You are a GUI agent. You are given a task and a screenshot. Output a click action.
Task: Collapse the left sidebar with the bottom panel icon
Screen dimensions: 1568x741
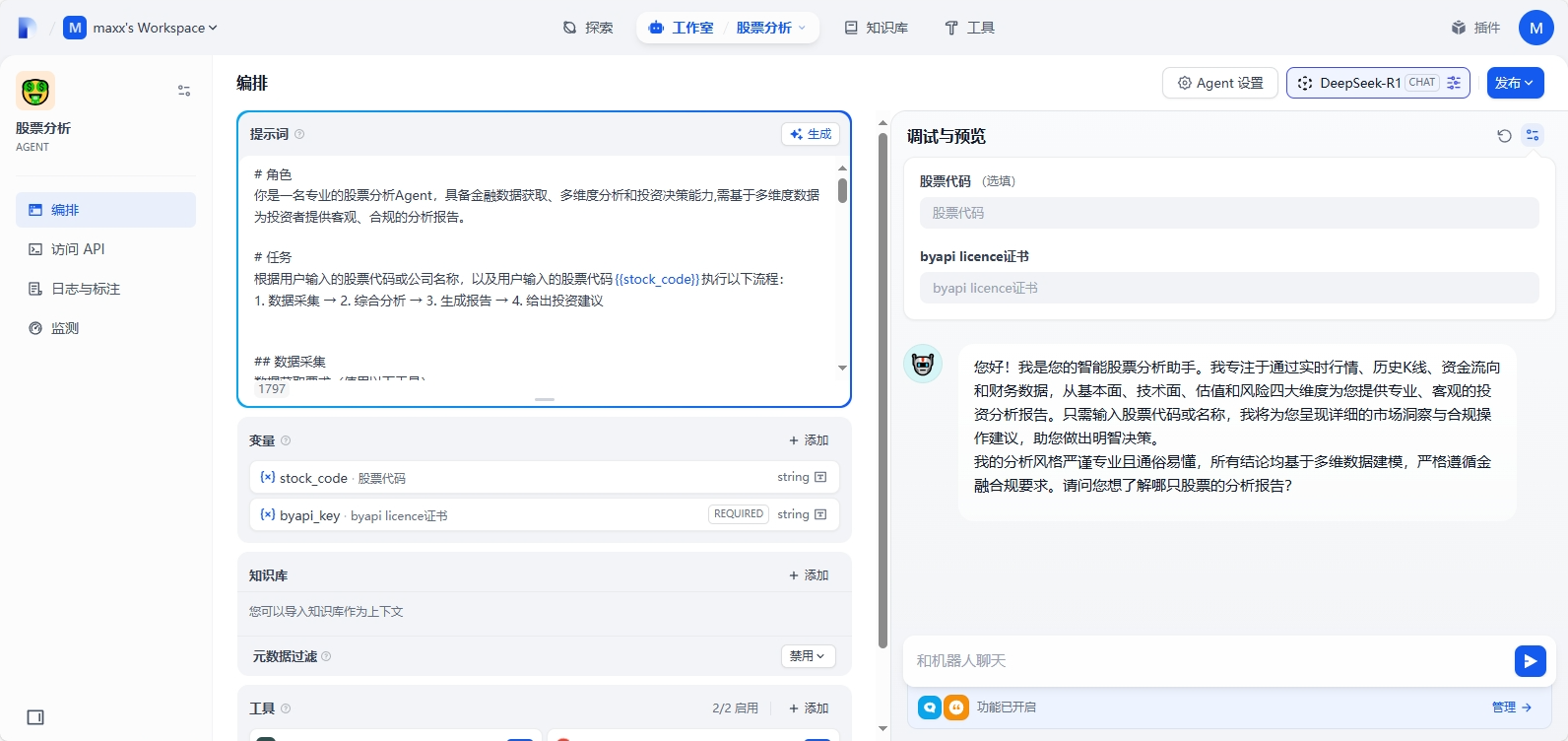pyautogui.click(x=35, y=717)
